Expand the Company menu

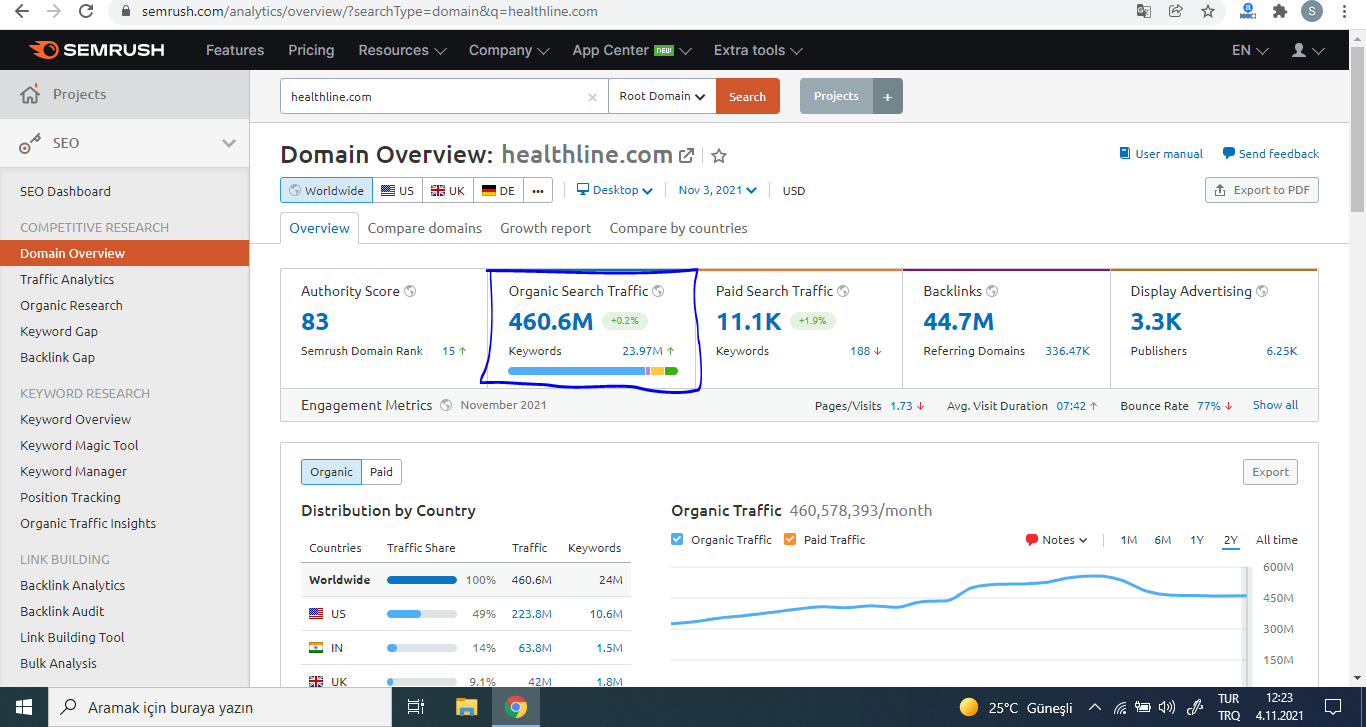[x=509, y=50]
